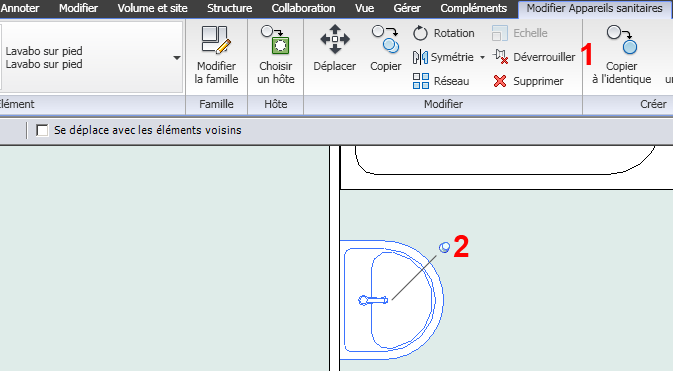This screenshot has width=673, height=371.
Task: Select the Choisir un hôte tool
Action: pos(276,54)
